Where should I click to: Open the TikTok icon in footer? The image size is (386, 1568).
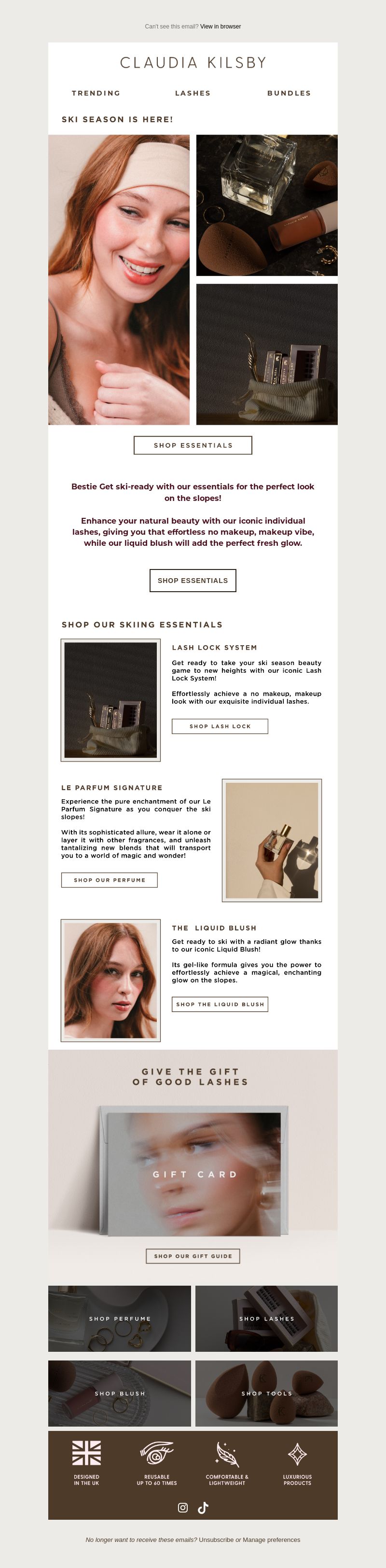tap(203, 1507)
